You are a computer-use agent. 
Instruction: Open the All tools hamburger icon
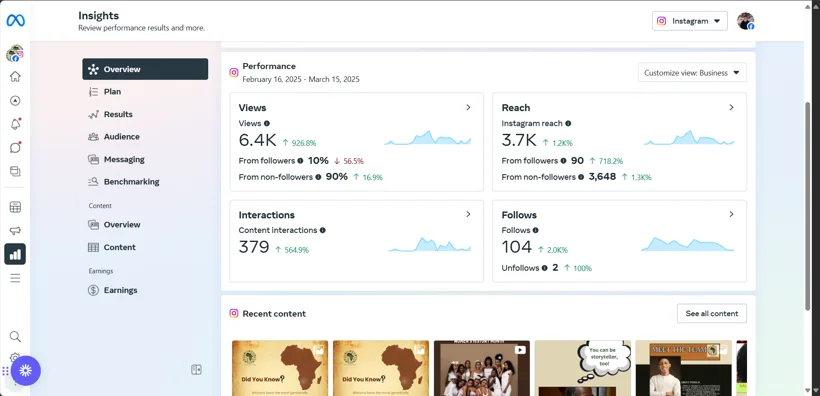(x=15, y=278)
